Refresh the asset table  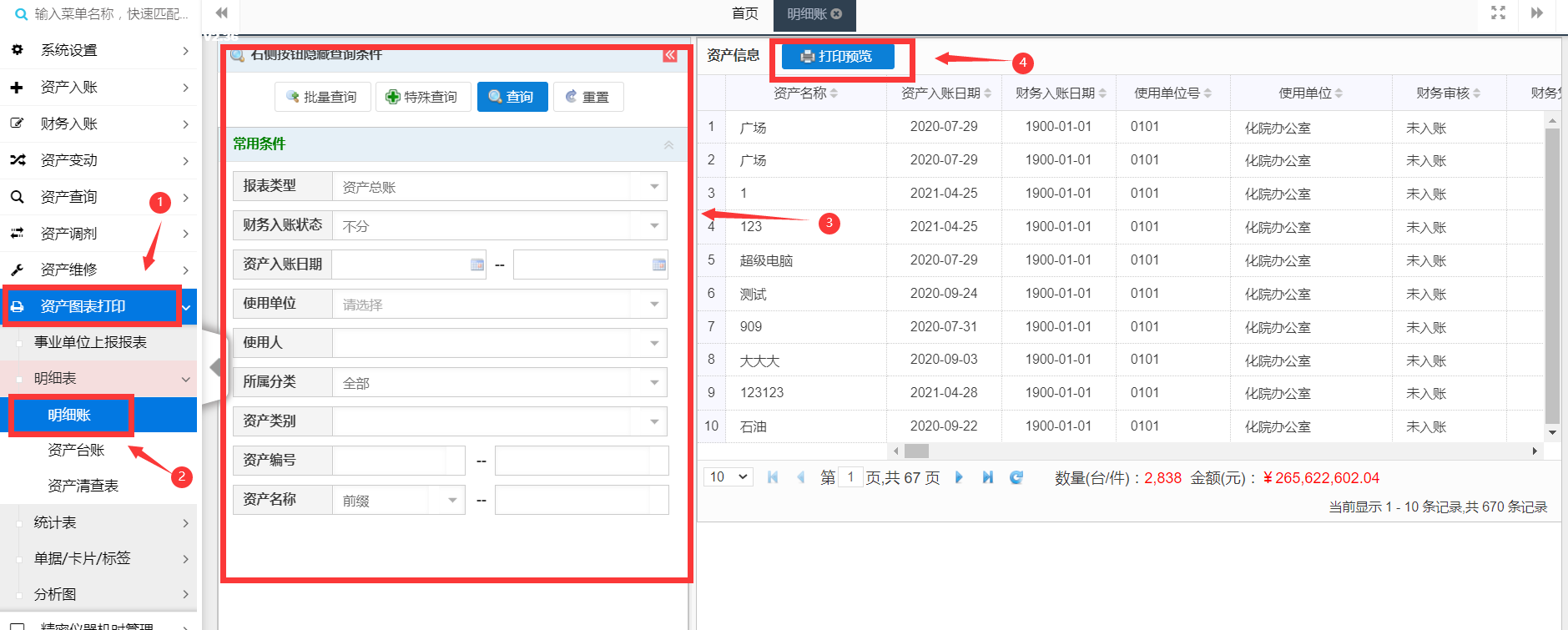click(1016, 477)
